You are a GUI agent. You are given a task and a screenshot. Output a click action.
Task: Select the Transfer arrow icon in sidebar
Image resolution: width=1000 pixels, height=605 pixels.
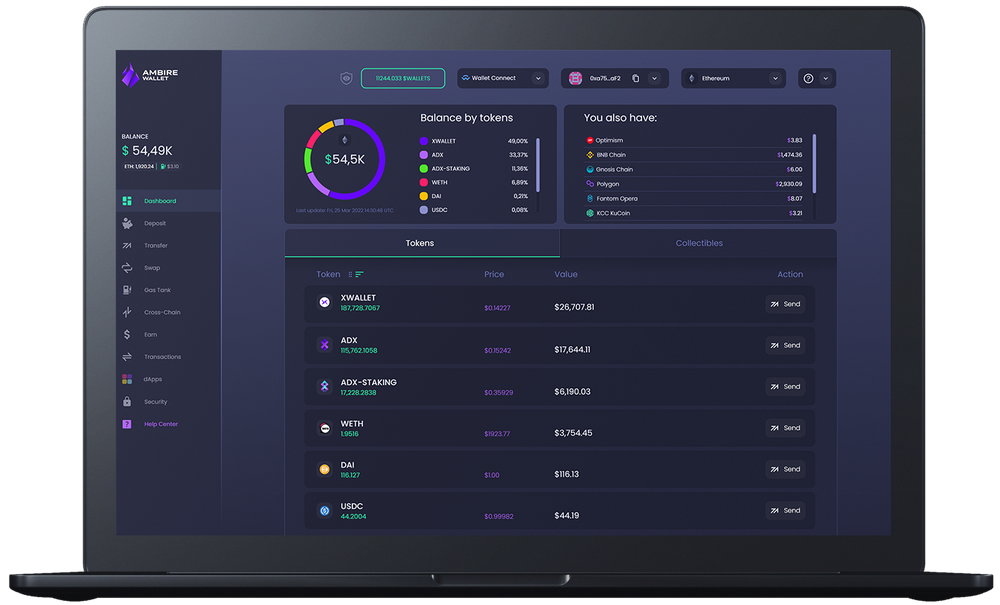coord(127,245)
